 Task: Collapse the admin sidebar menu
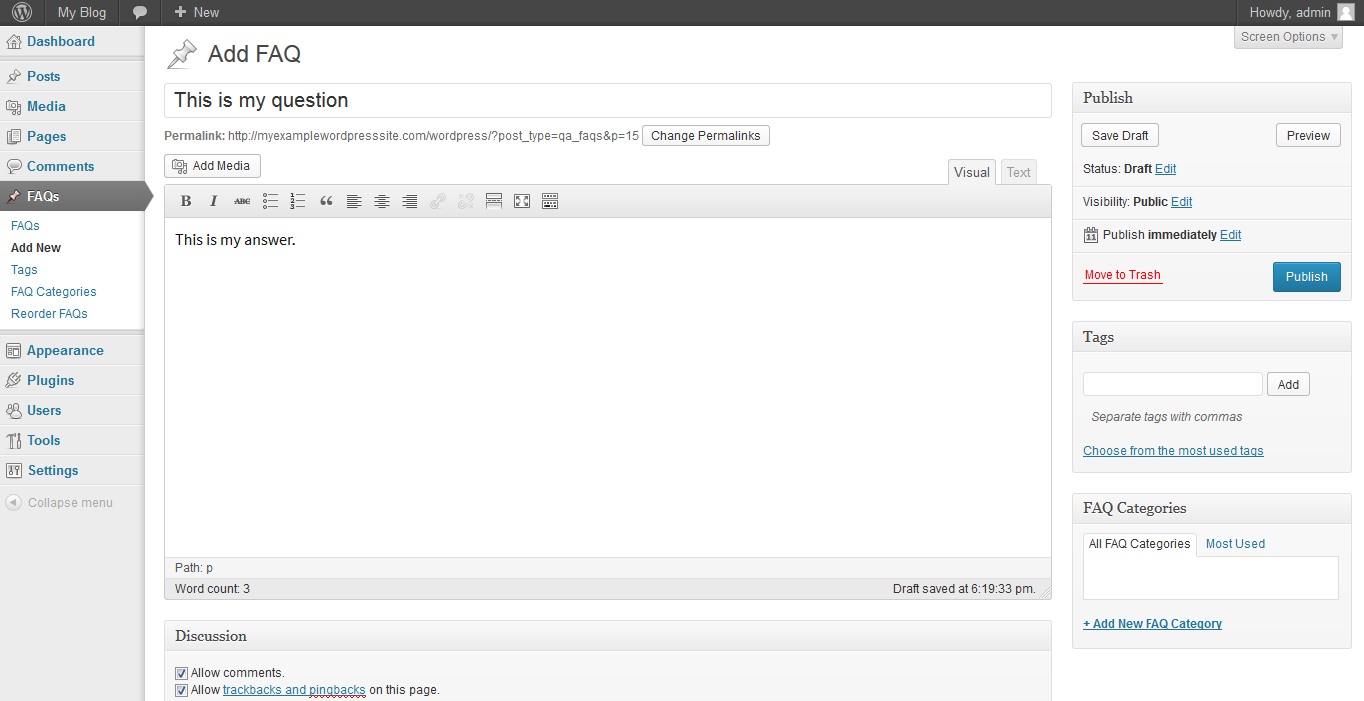[60, 503]
